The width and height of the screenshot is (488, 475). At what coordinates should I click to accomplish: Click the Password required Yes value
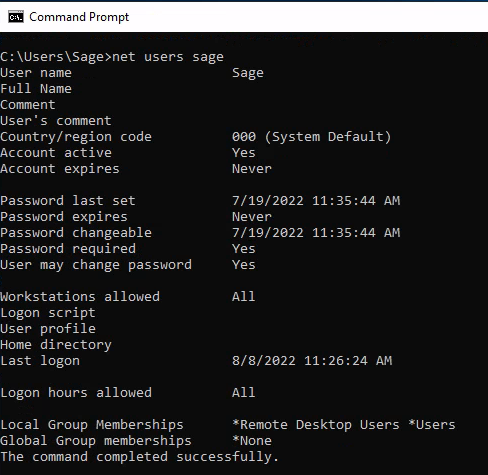click(244, 249)
